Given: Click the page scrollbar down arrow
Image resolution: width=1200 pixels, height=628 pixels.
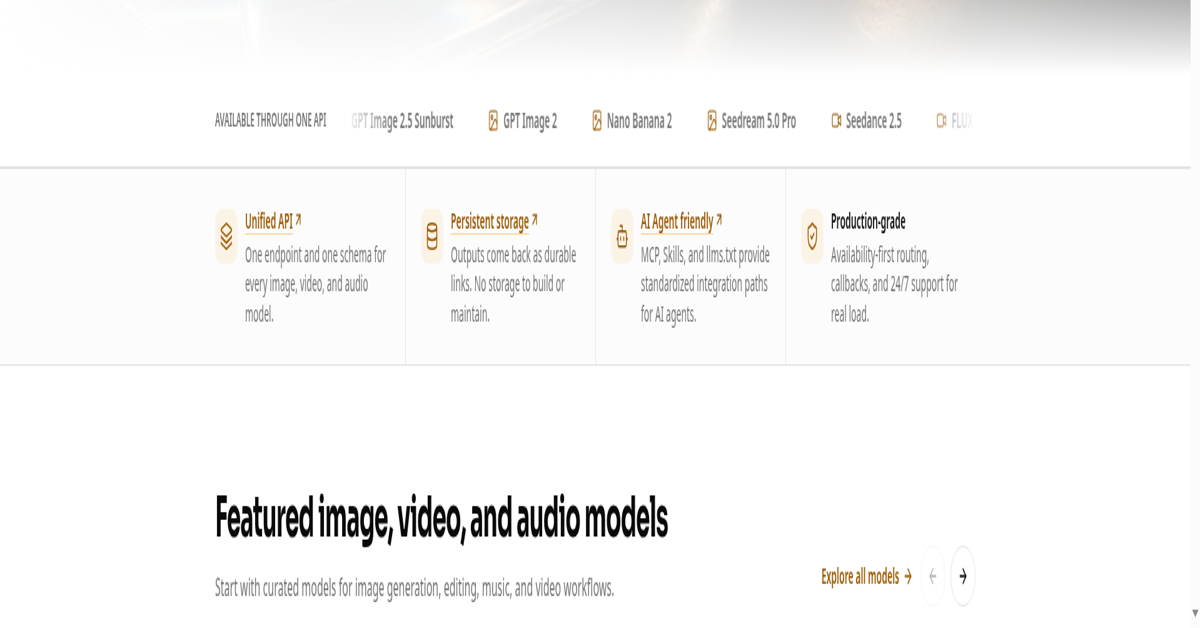Looking at the screenshot, I should pyautogui.click(x=1195, y=613).
